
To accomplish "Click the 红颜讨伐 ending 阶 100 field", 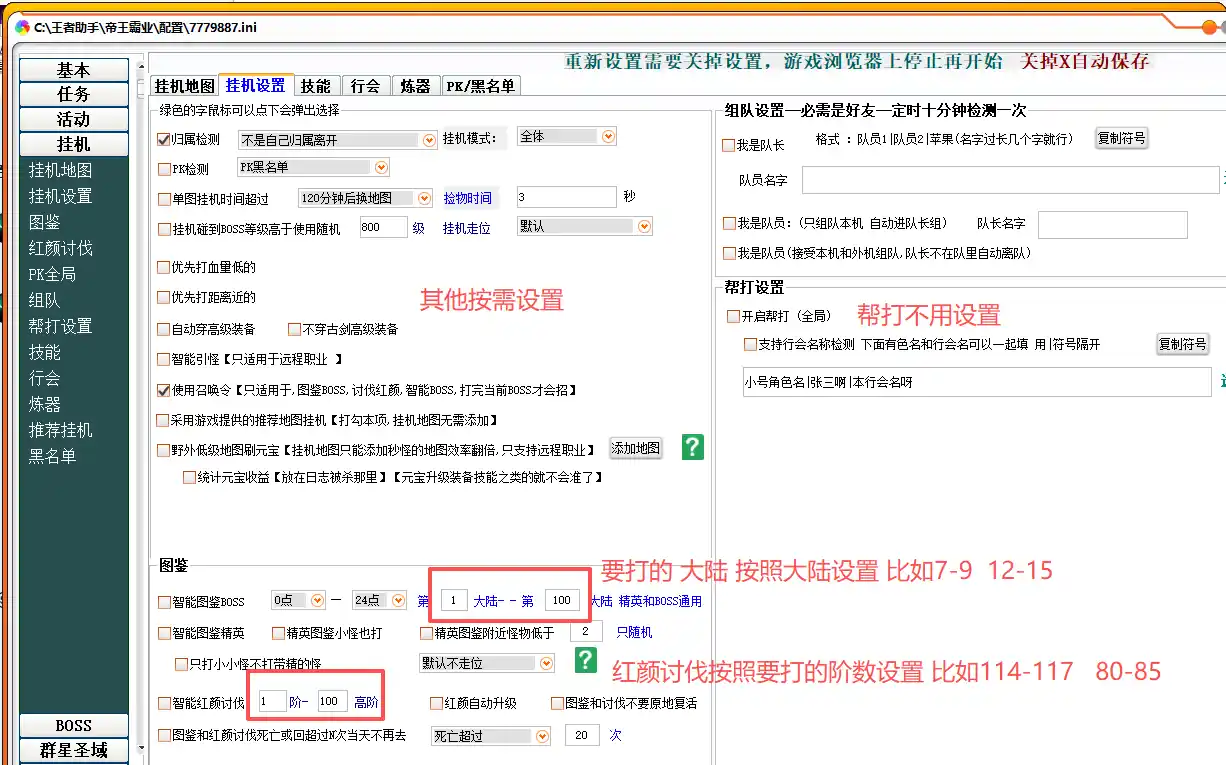I will [332, 702].
